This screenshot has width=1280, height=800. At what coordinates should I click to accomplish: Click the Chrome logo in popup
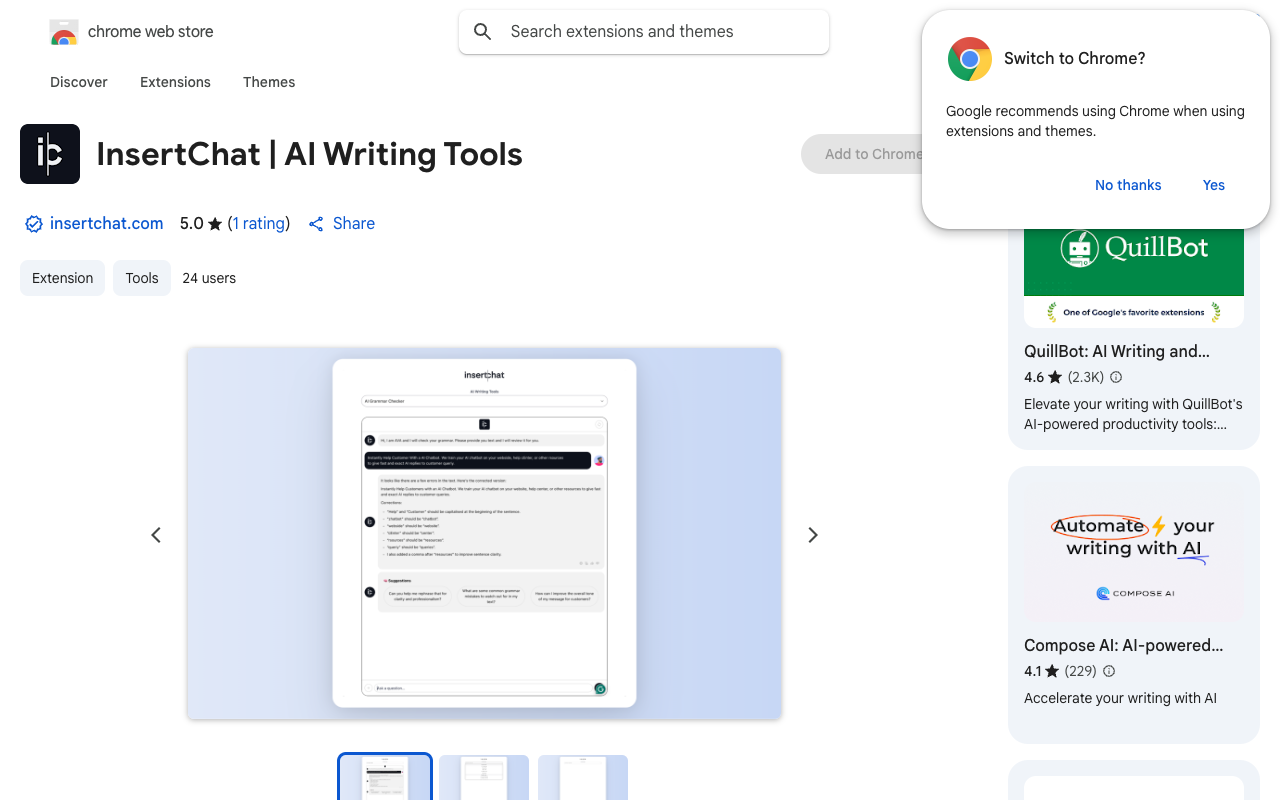[969, 59]
